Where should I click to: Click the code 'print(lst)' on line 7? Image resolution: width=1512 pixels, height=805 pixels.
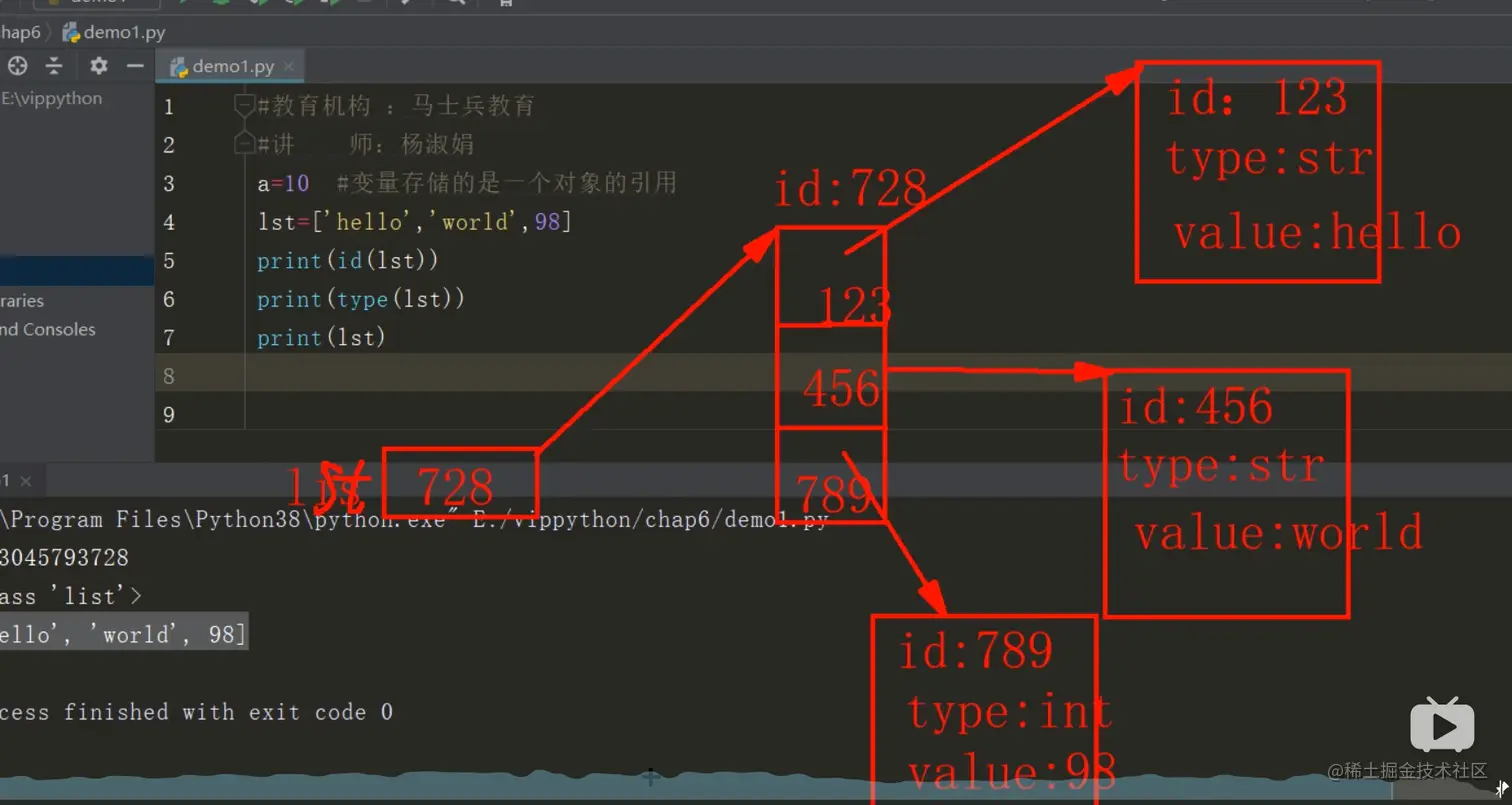[x=321, y=338]
